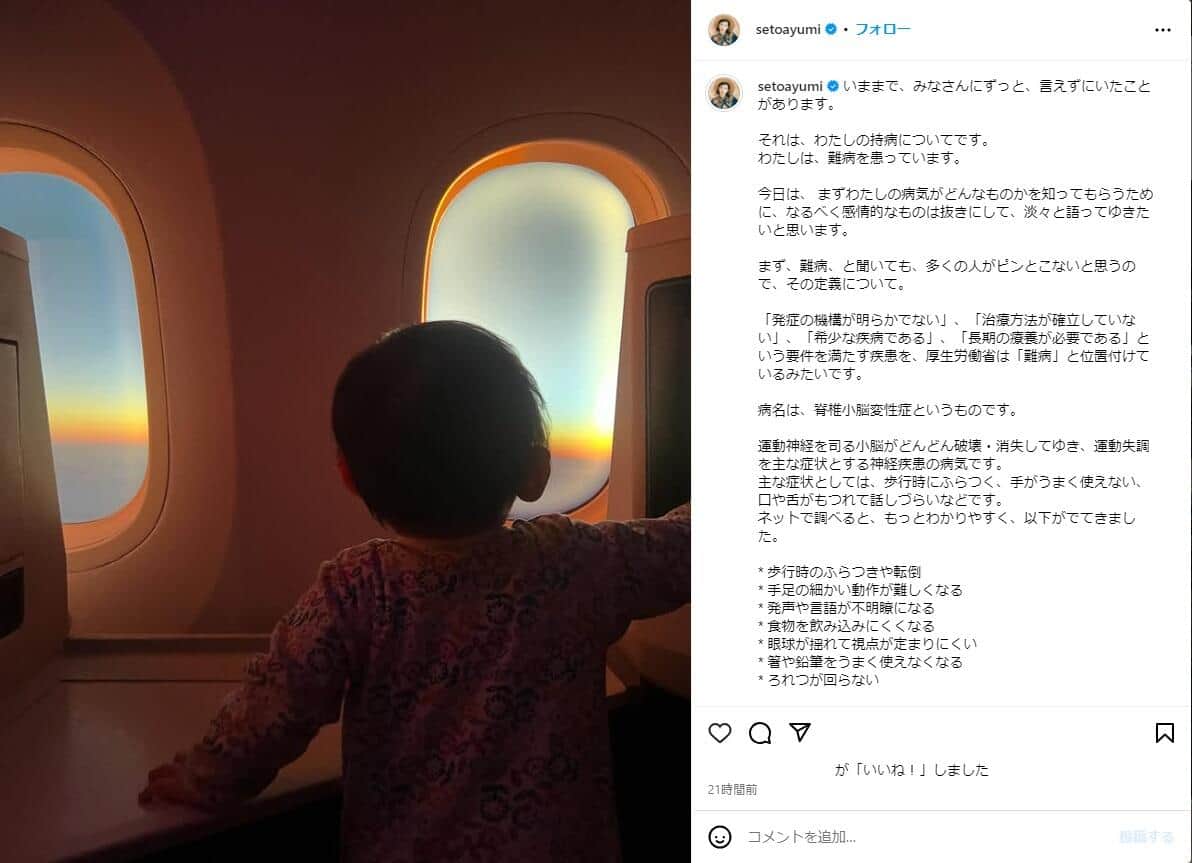Image resolution: width=1192 pixels, height=863 pixels.
Task: Click the 21時間前 timestamp
Action: point(732,789)
